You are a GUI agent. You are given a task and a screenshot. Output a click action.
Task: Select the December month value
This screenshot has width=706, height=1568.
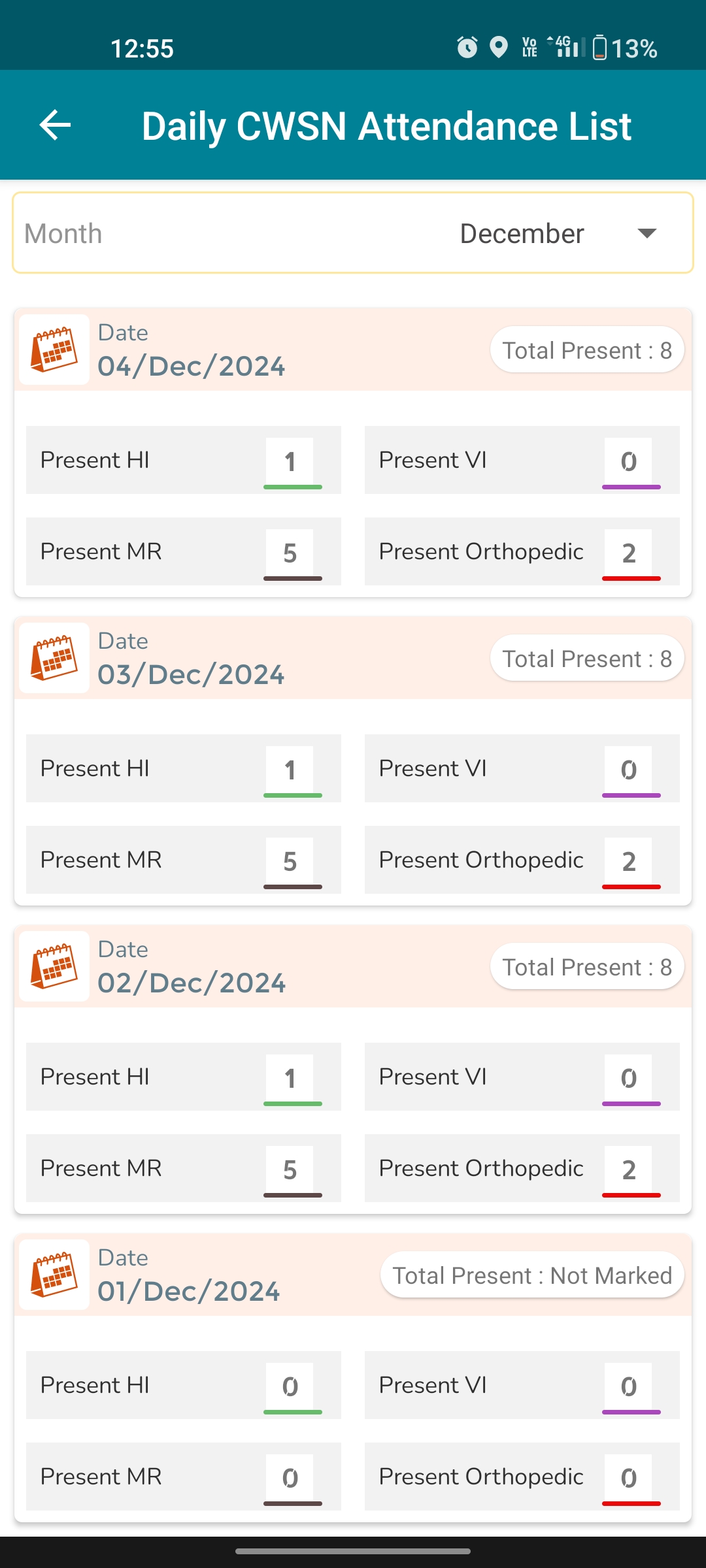click(522, 233)
